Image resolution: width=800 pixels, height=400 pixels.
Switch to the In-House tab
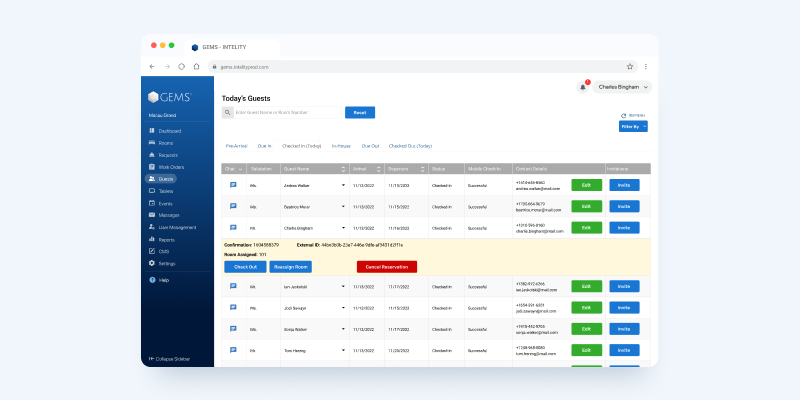click(341, 146)
